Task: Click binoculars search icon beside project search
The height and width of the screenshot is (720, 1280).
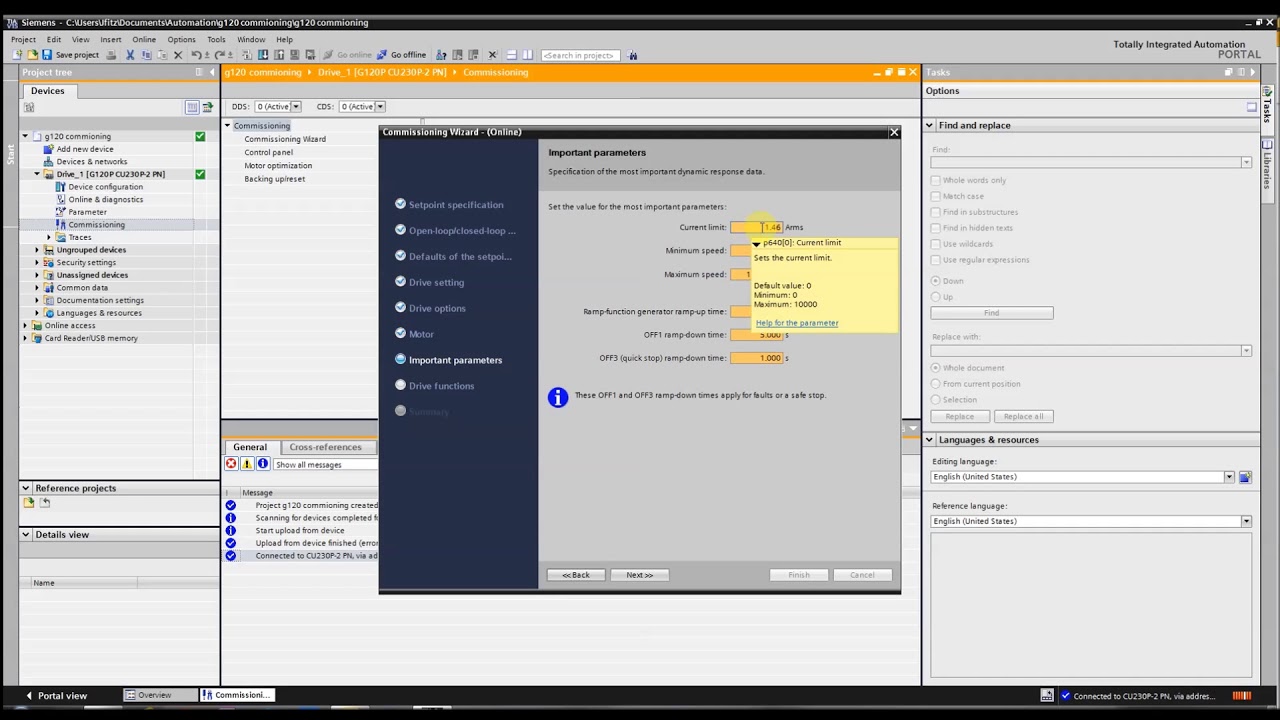Action: [x=632, y=55]
